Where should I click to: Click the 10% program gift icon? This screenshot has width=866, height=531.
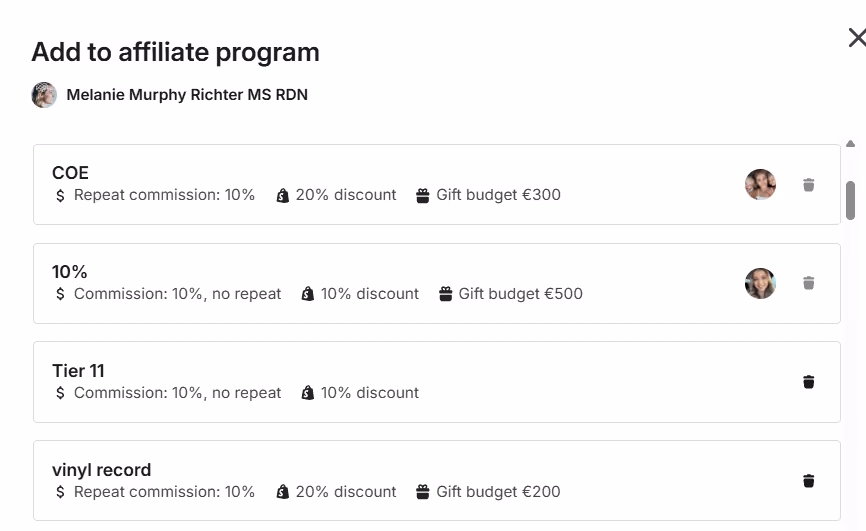point(445,294)
